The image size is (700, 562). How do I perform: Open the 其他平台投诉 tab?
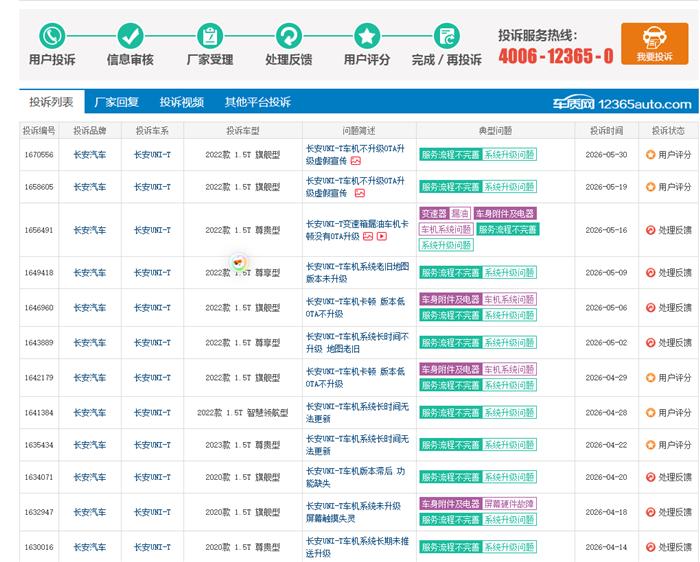(258, 102)
